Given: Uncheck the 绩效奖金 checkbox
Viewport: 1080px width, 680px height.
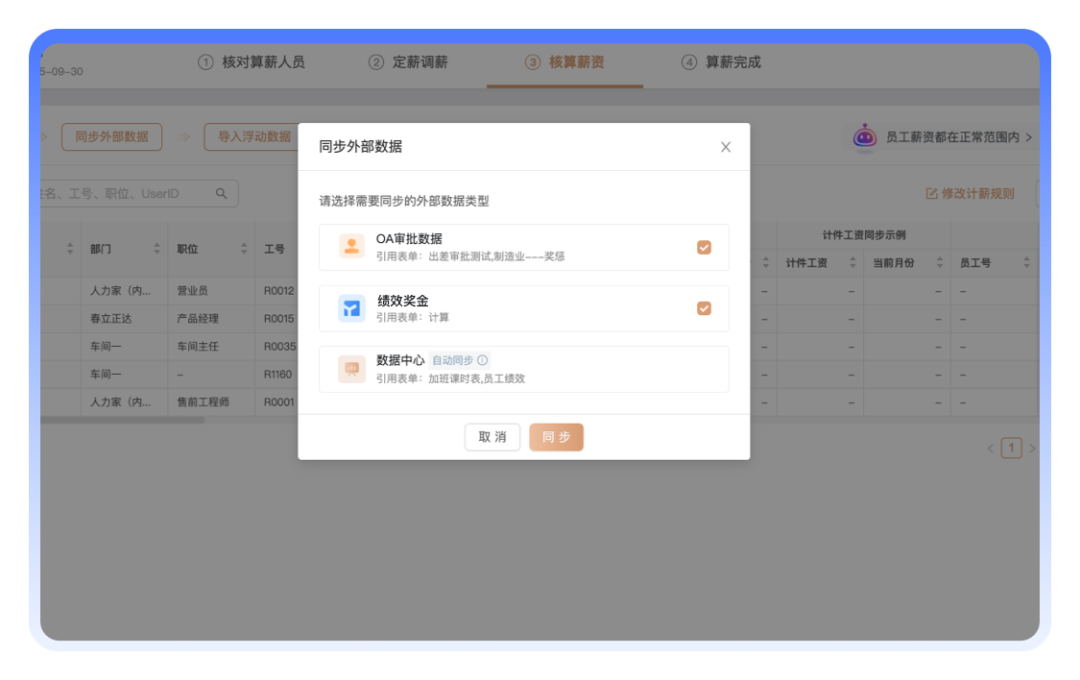Looking at the screenshot, I should (x=704, y=308).
